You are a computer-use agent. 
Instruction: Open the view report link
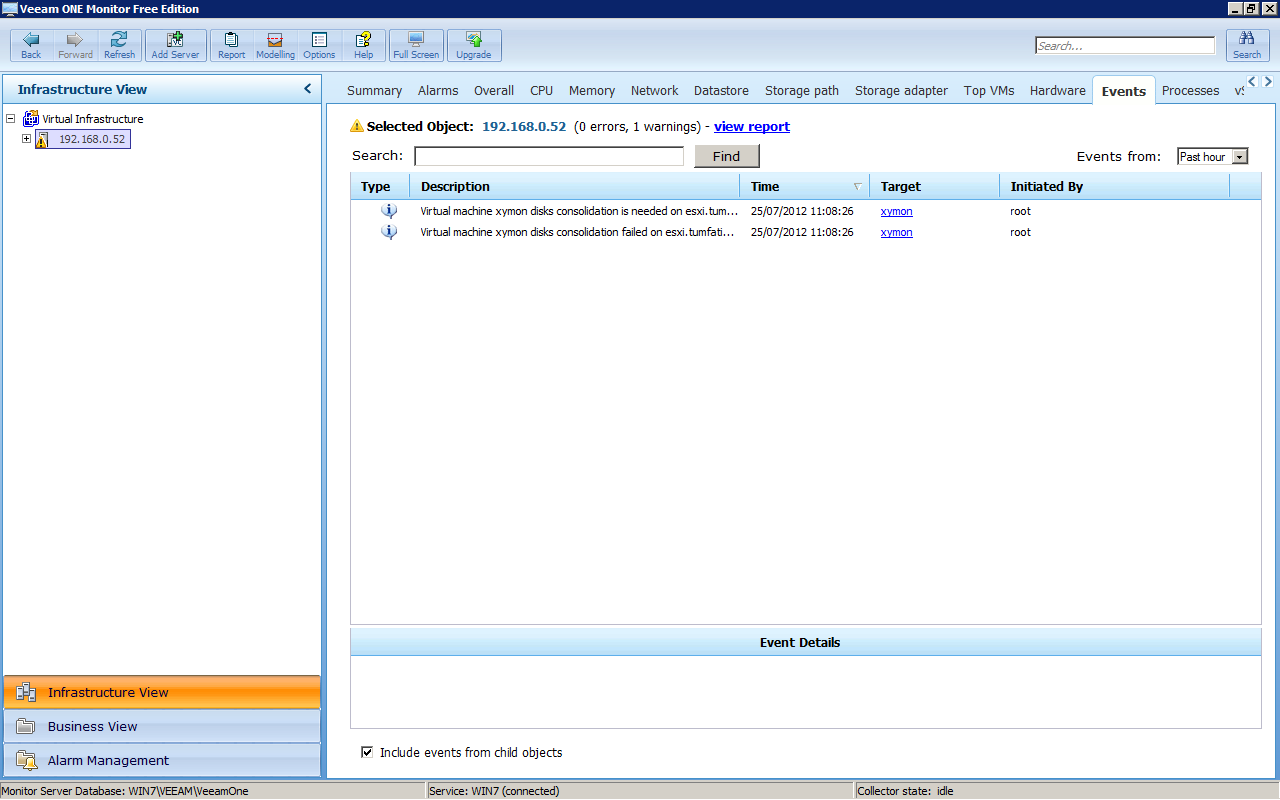[752, 127]
